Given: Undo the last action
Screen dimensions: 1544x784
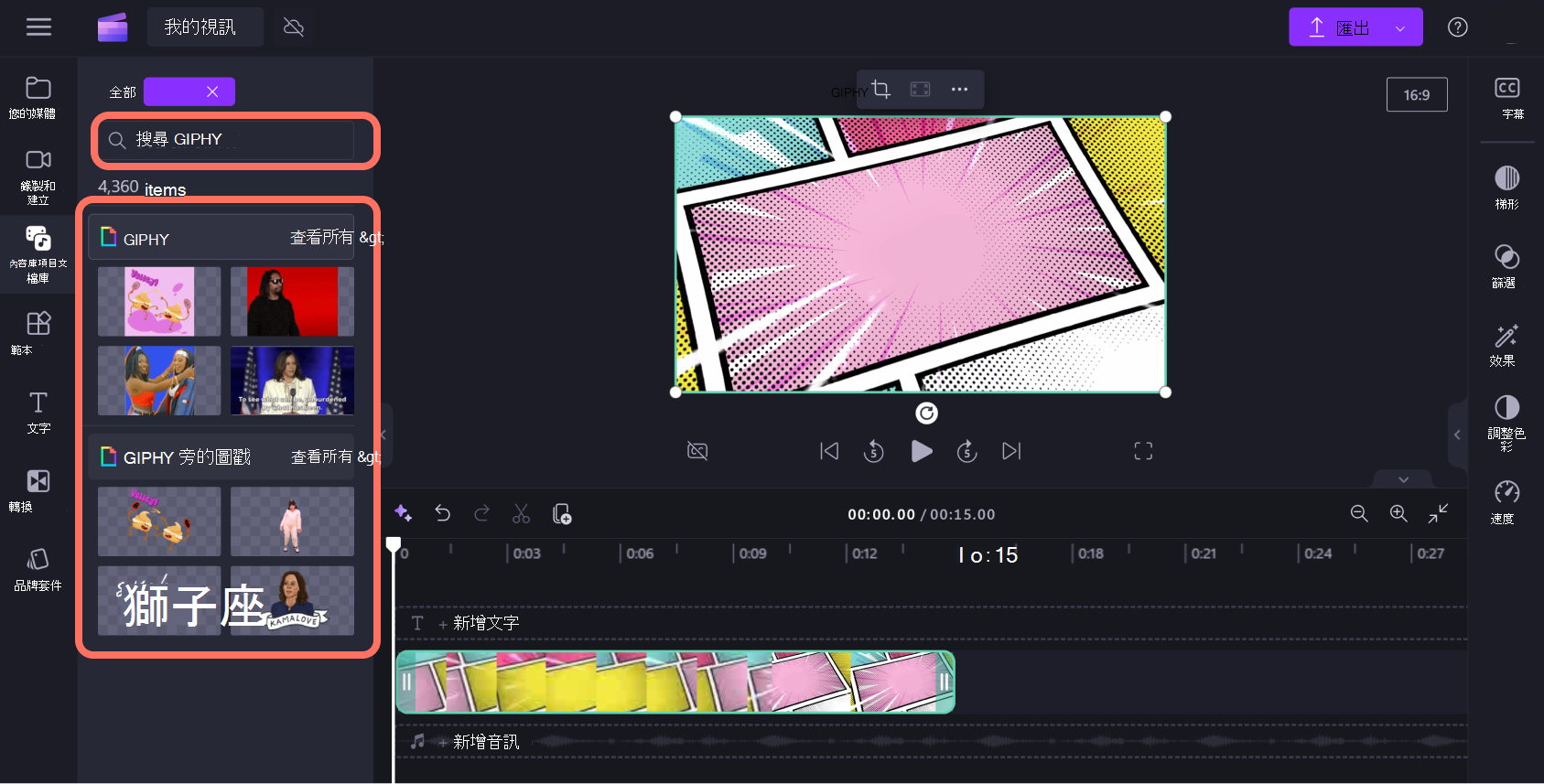Looking at the screenshot, I should click(x=443, y=513).
